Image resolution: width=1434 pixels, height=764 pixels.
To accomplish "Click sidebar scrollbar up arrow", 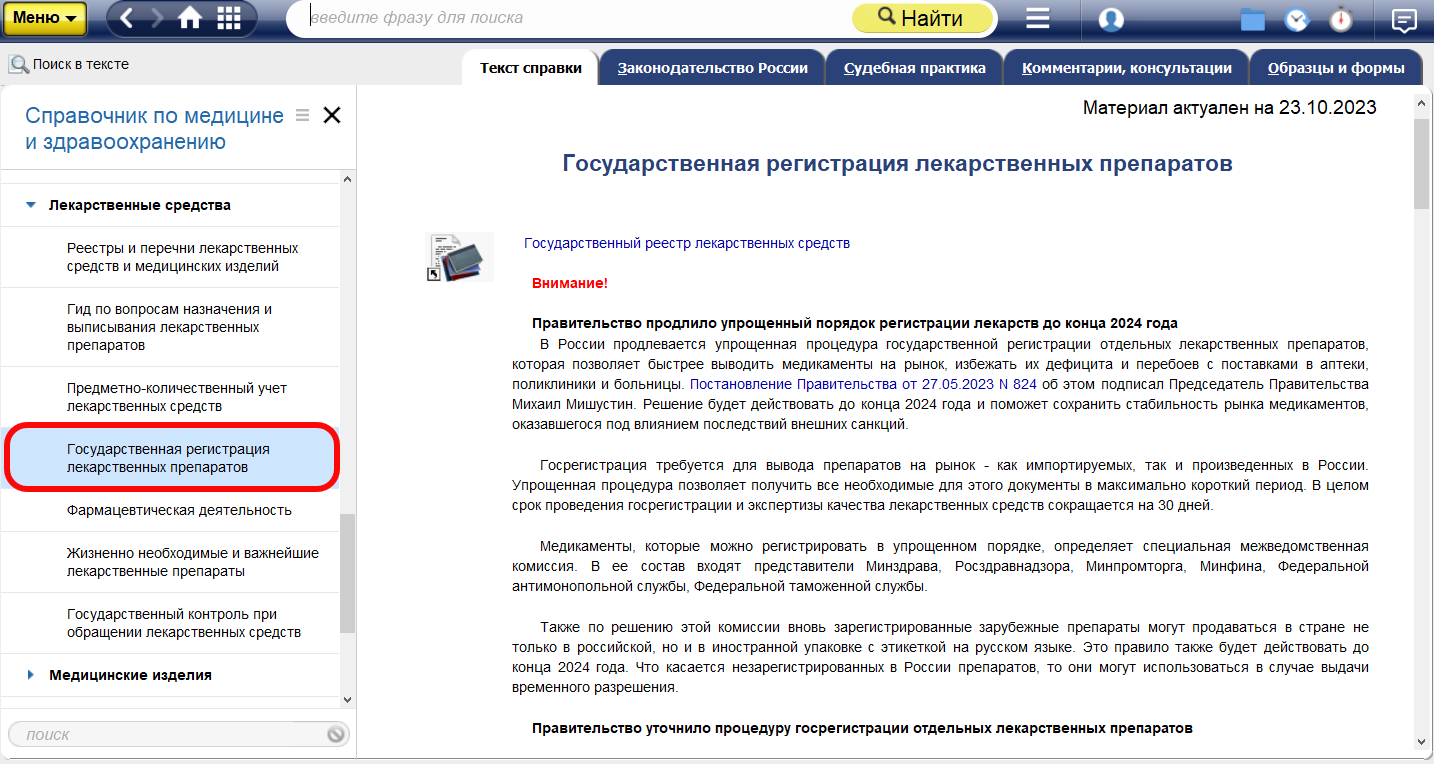I will [x=347, y=180].
